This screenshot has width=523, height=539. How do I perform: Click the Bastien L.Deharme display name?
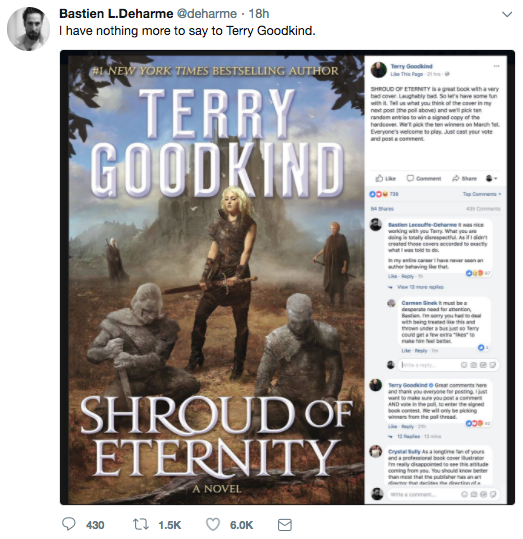click(x=116, y=14)
